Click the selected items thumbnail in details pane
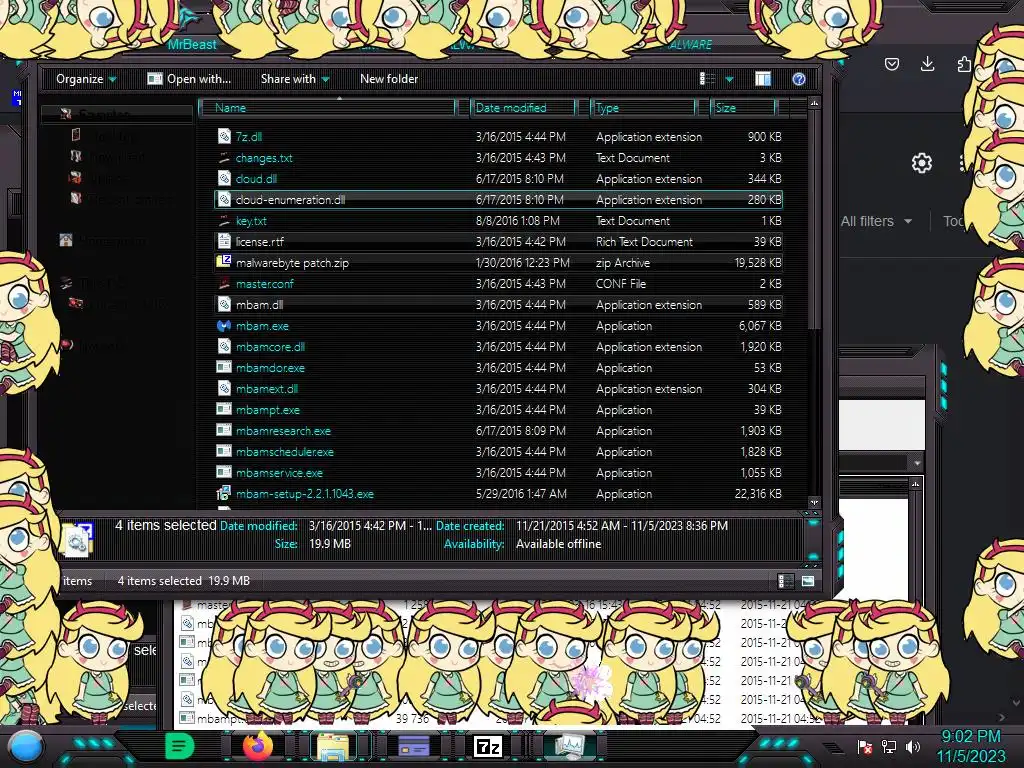The height and width of the screenshot is (768, 1024). (77, 539)
